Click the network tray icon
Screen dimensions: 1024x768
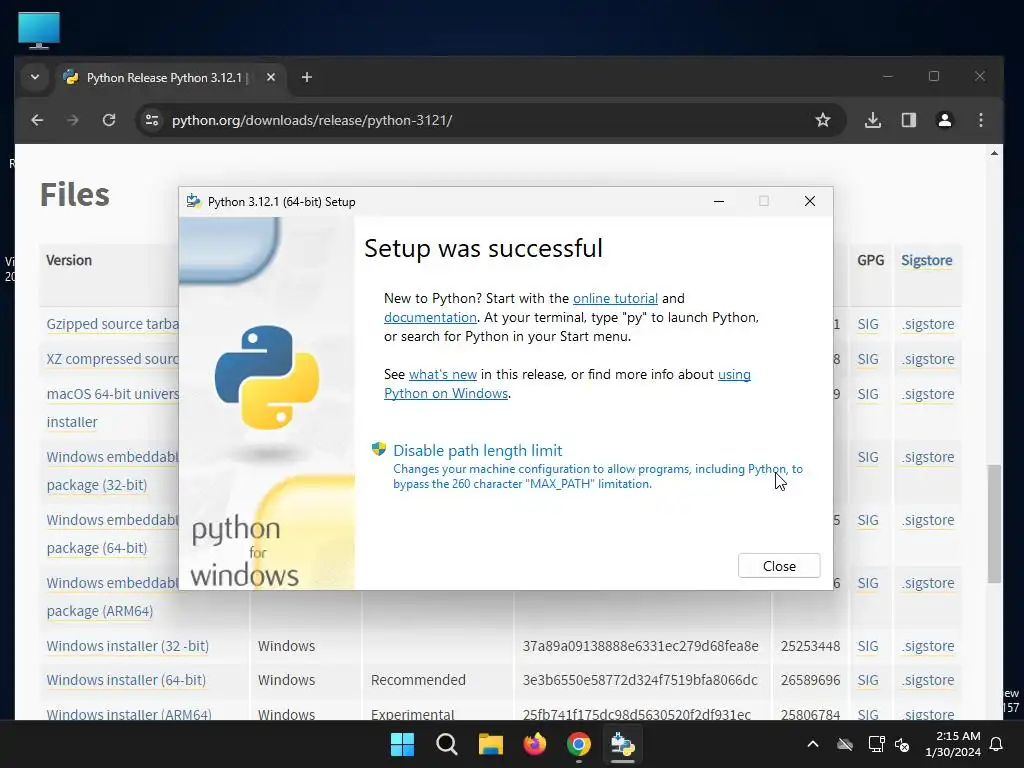(x=876, y=744)
